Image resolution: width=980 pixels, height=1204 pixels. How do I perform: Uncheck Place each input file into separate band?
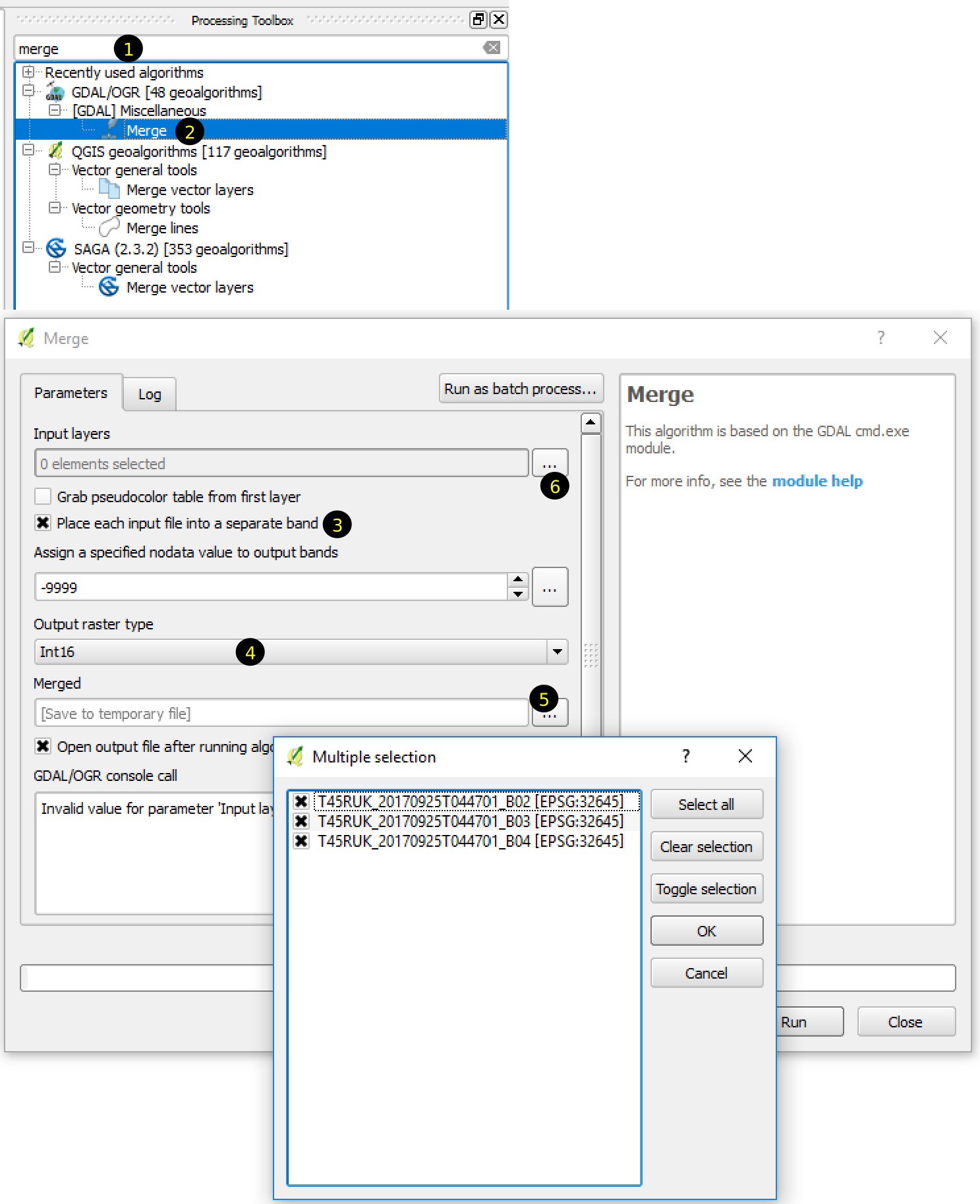pos(43,523)
